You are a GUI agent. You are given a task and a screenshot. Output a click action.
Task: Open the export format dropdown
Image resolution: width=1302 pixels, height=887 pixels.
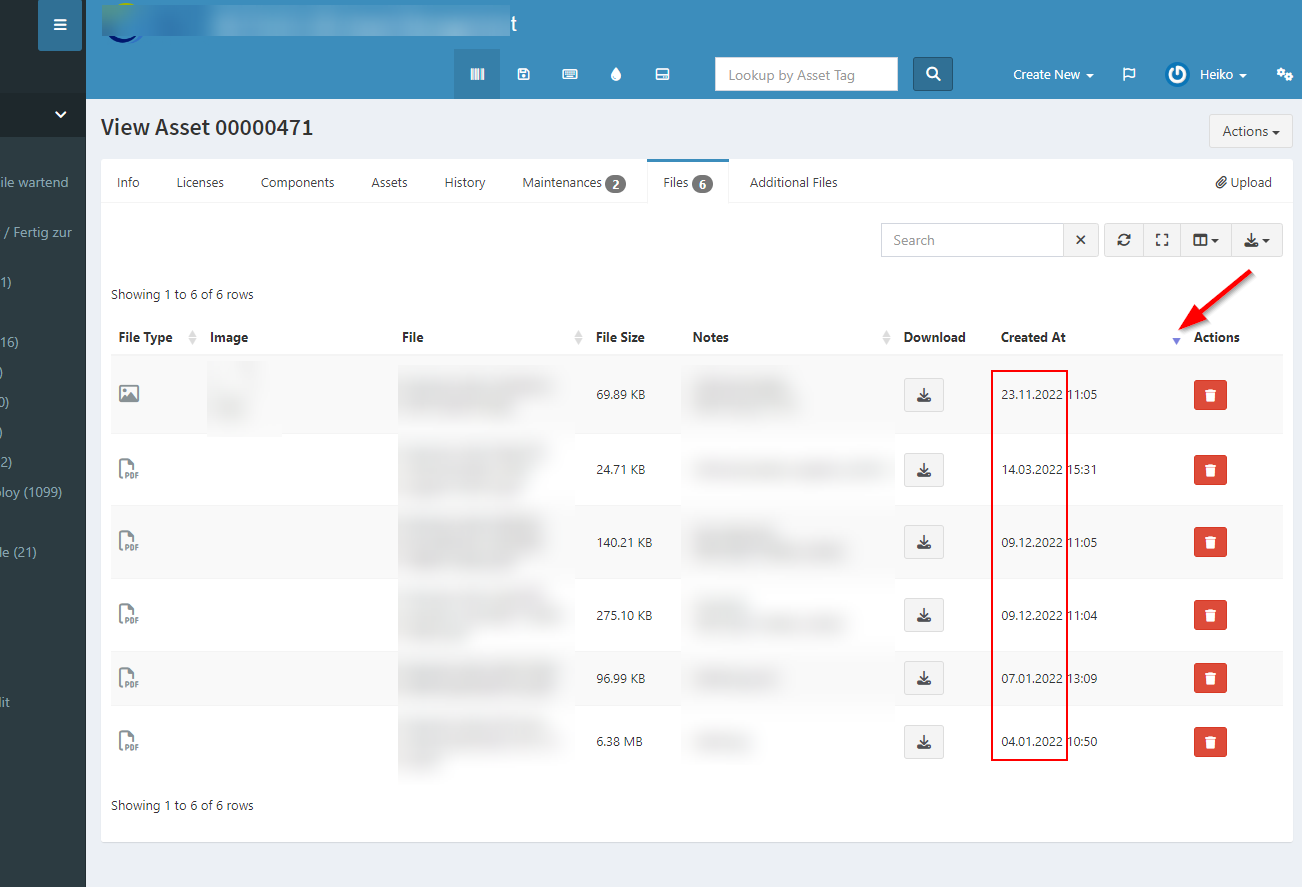tap(1256, 240)
